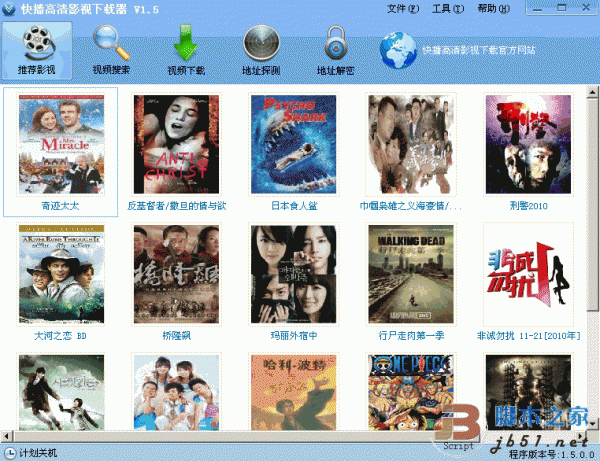Click the vertical scrollbar thumb
Image resolution: width=600 pixels, height=461 pixels.
tap(592, 204)
